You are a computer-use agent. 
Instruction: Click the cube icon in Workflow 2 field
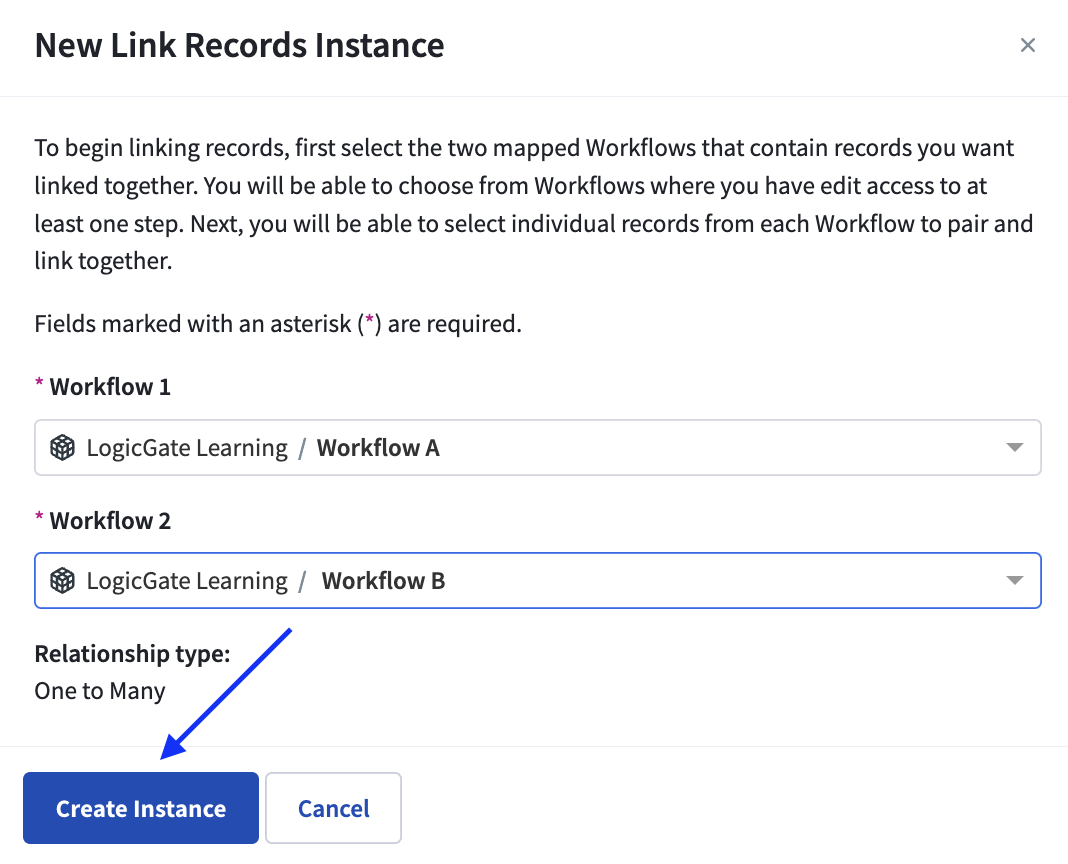point(63,581)
